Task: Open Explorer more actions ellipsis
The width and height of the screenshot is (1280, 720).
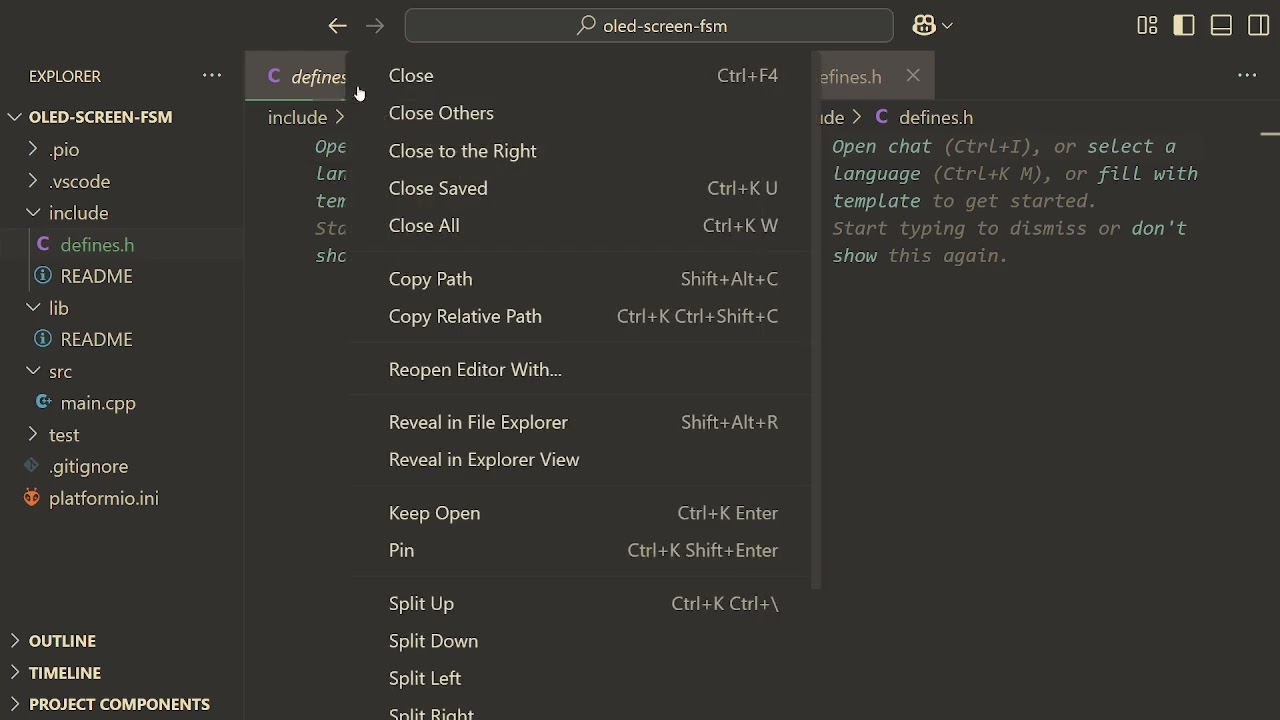Action: 212,76
